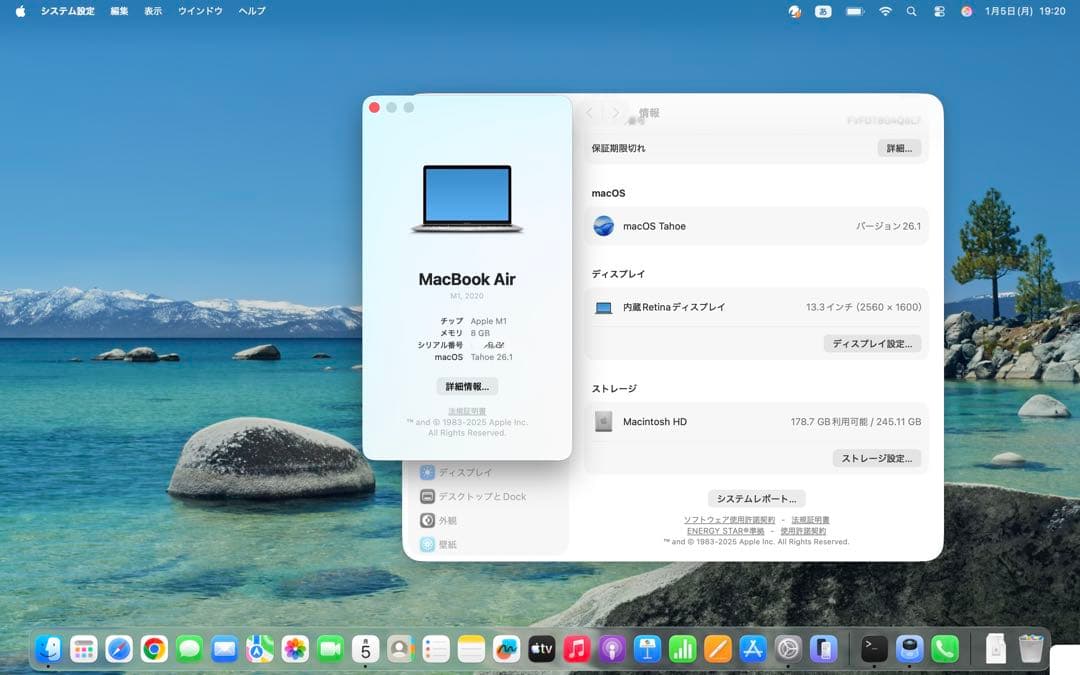Launch Keynote from the Dock
This screenshot has height=675, width=1080.
coord(647,649)
